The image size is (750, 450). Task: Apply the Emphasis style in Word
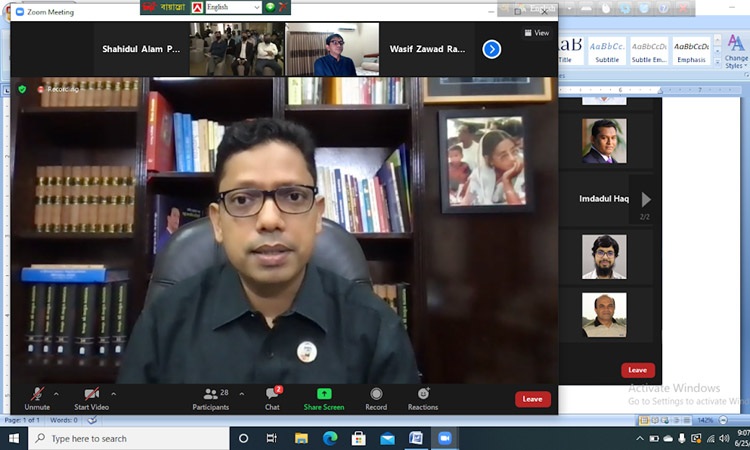691,51
